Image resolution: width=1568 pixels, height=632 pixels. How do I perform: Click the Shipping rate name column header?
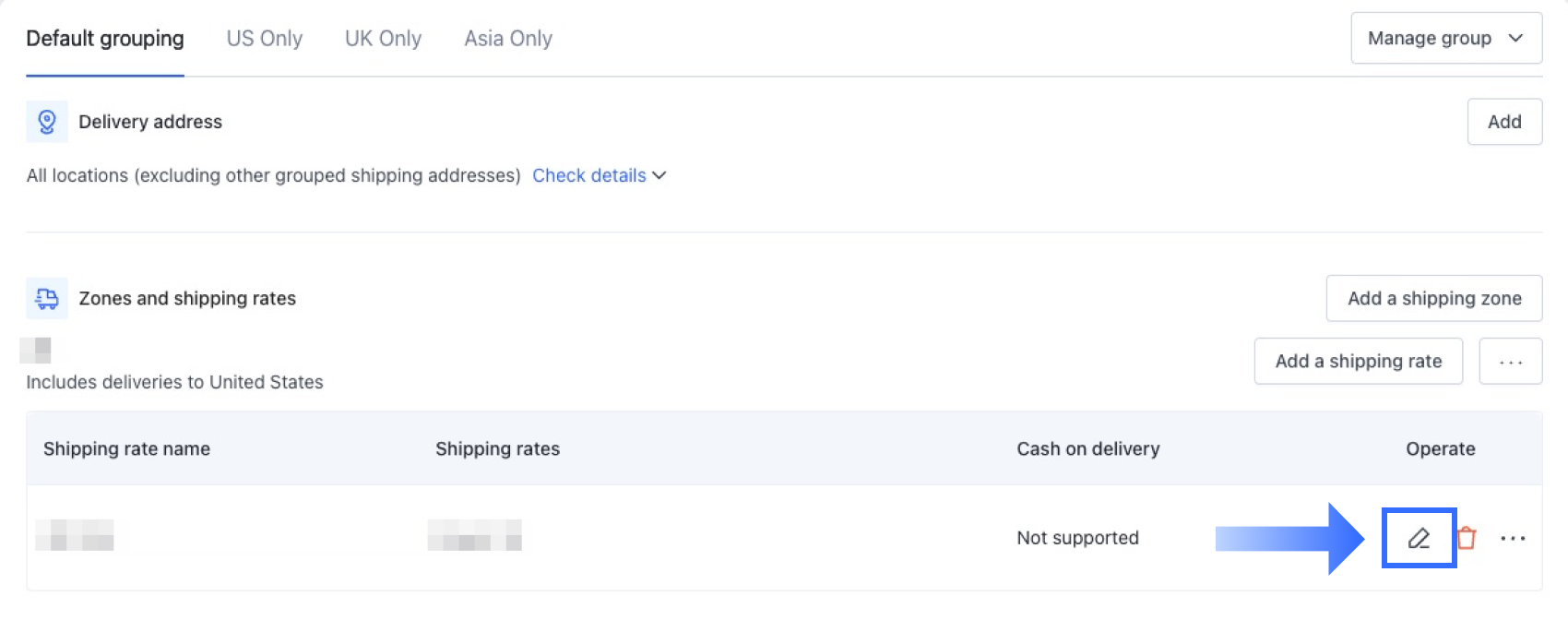[x=127, y=449]
